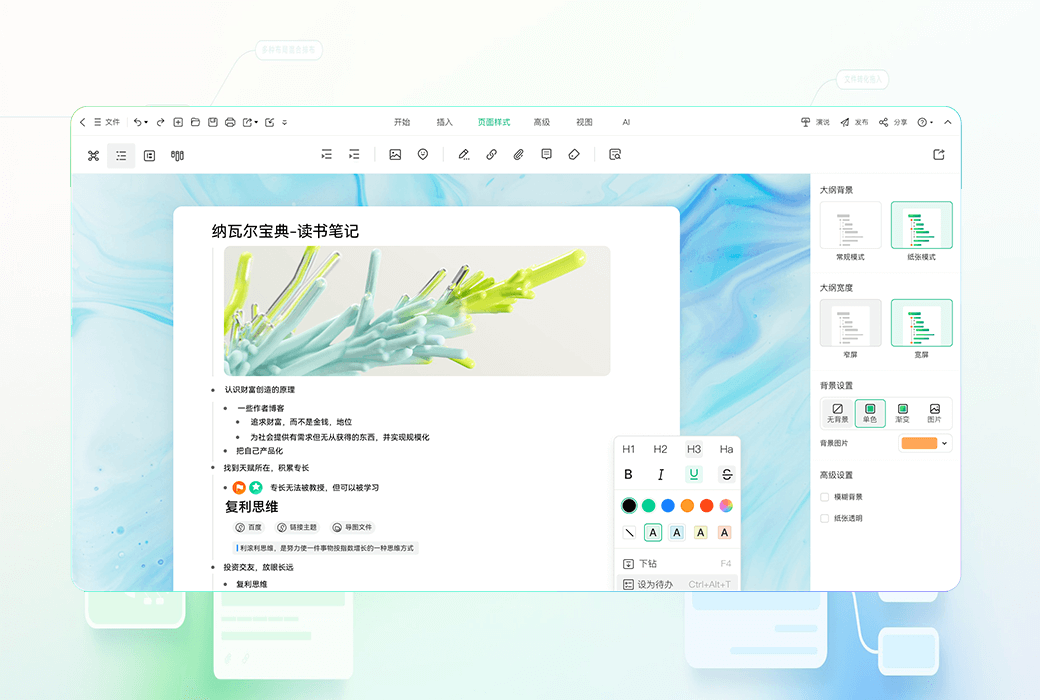The width and height of the screenshot is (1040, 700).
Task: Select the outline list view icon
Action: pos(121,155)
